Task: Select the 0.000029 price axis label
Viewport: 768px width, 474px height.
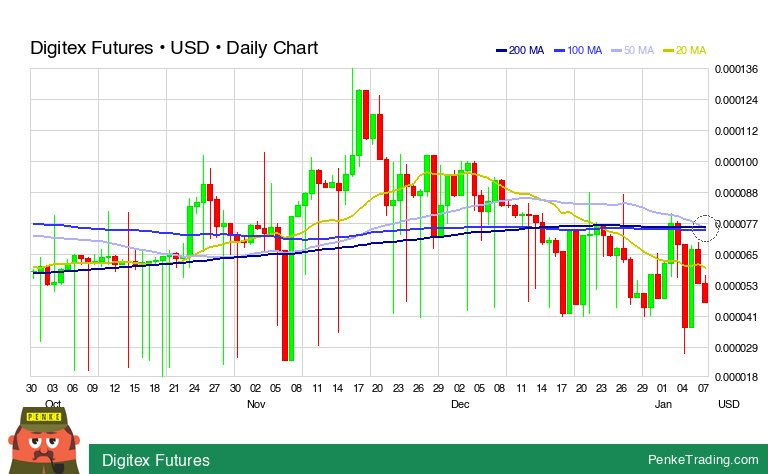Action: [x=736, y=348]
